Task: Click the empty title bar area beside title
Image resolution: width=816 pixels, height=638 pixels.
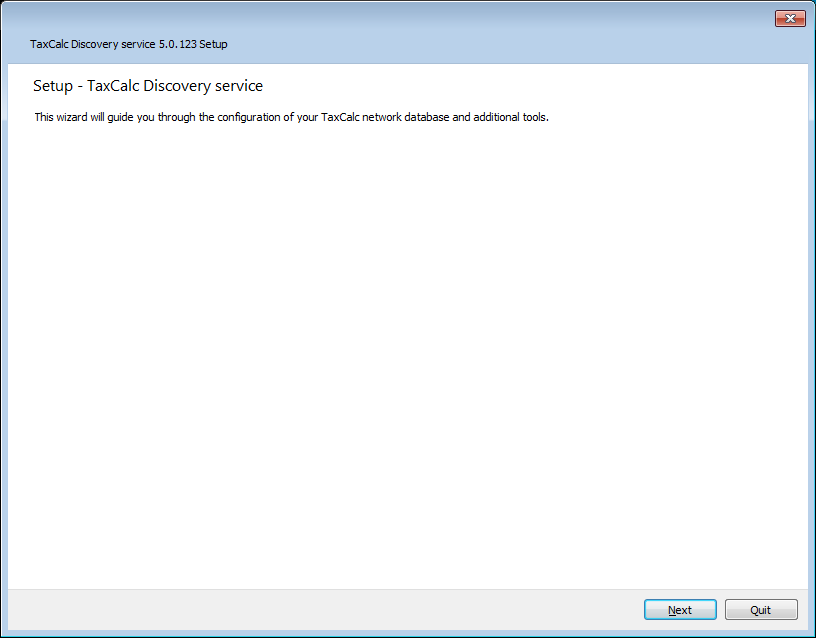Action: click(x=500, y=44)
